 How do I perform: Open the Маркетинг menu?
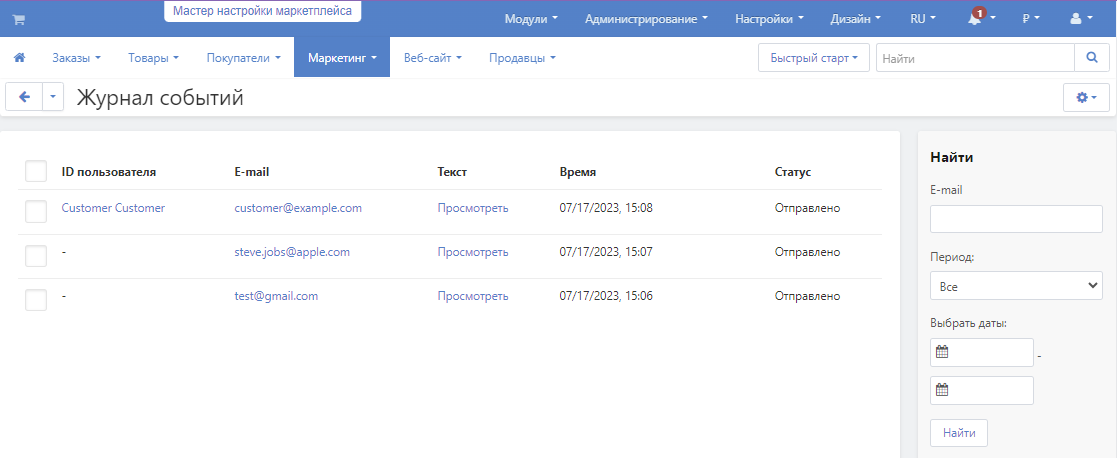[341, 58]
